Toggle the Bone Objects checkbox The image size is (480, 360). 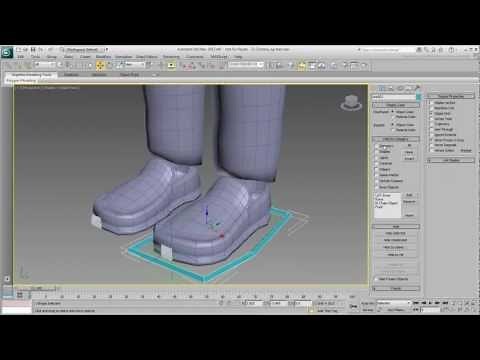[x=377, y=187]
